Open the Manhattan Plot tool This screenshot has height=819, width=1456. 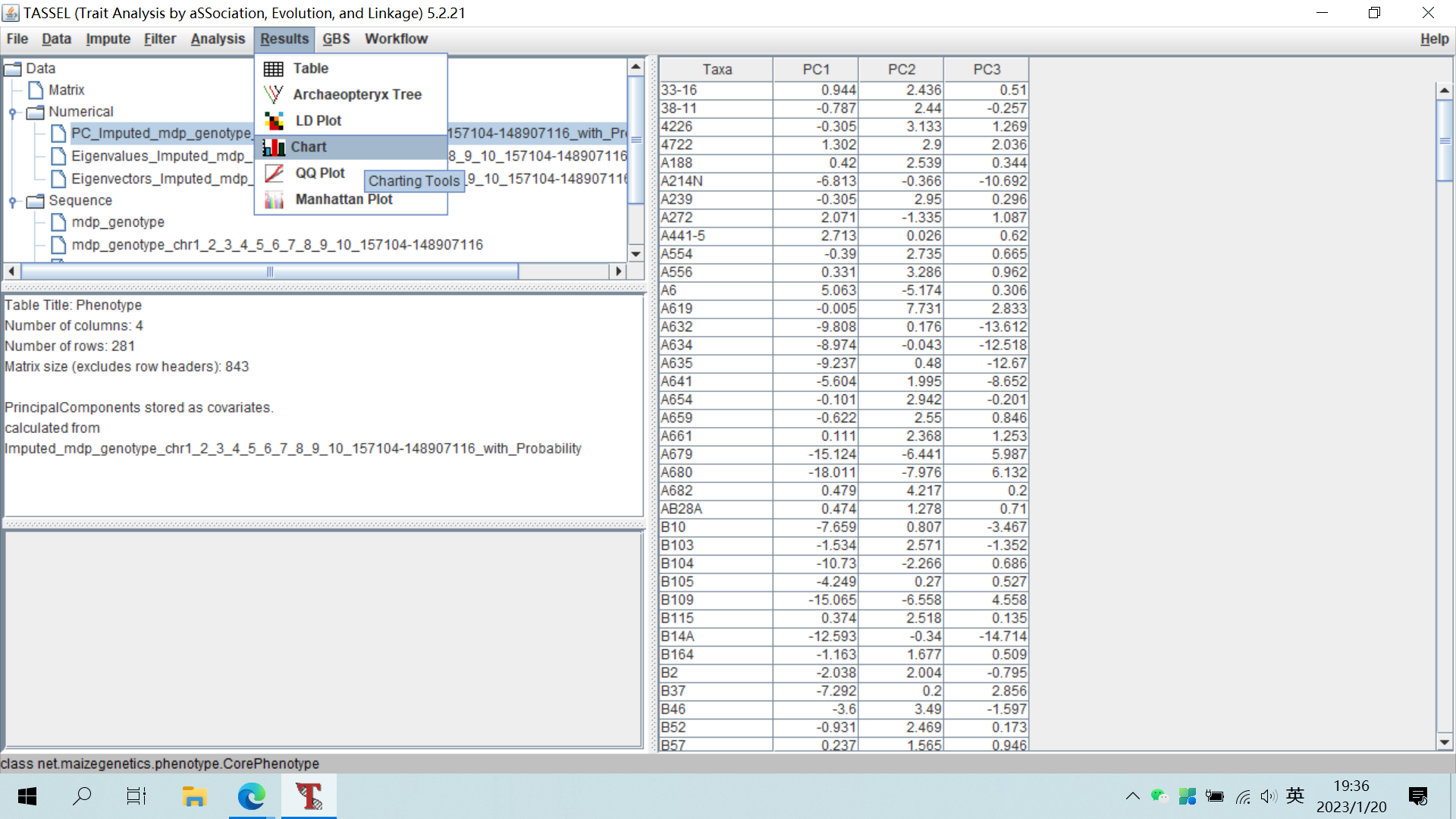pos(343,199)
